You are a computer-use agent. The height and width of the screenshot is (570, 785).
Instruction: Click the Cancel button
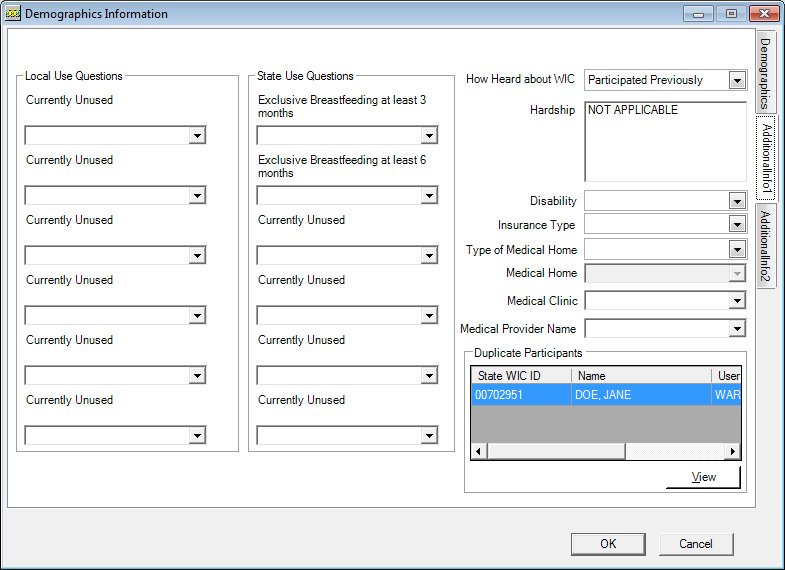[x=696, y=544]
